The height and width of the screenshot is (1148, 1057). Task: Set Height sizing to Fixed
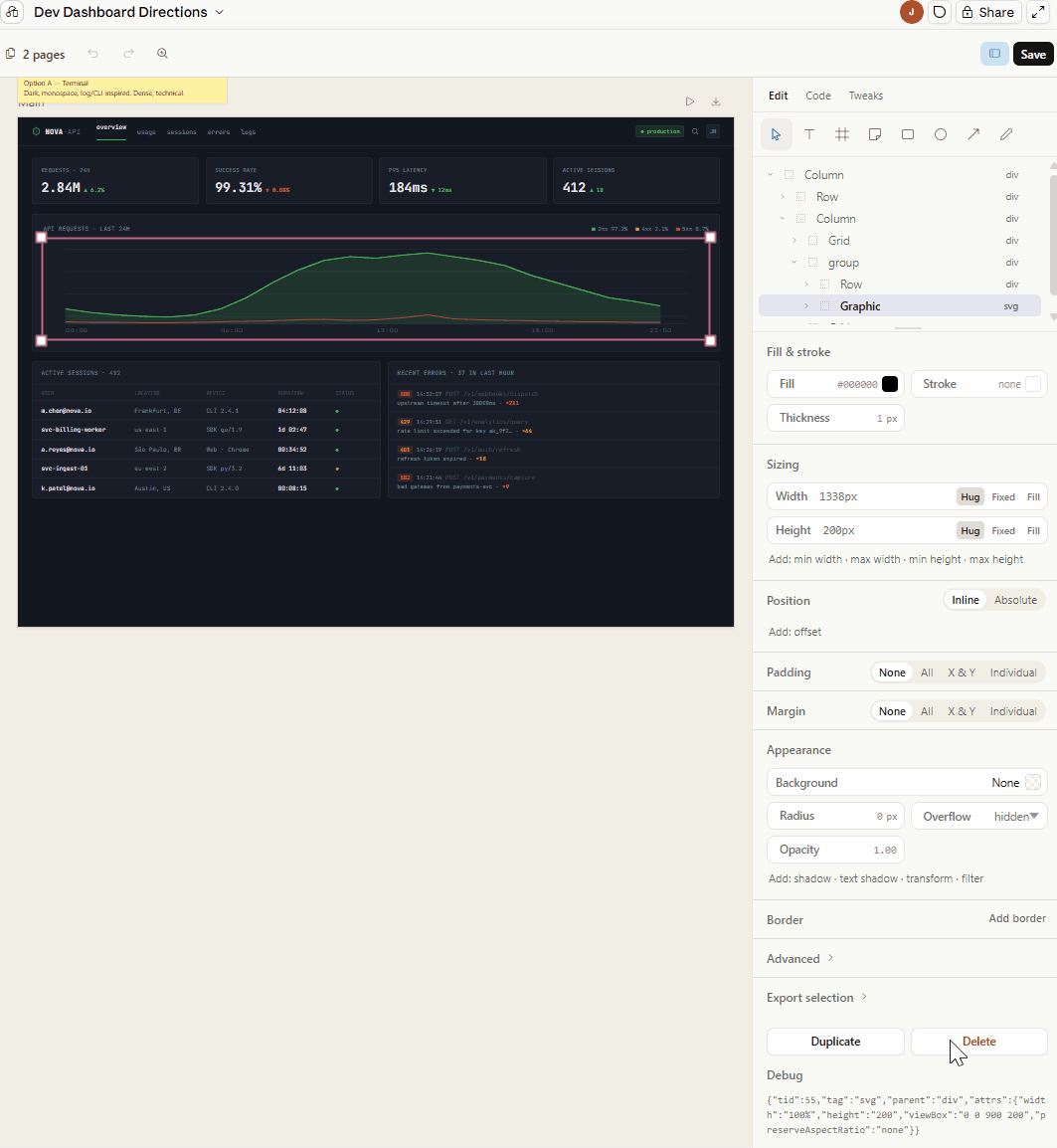click(1003, 531)
